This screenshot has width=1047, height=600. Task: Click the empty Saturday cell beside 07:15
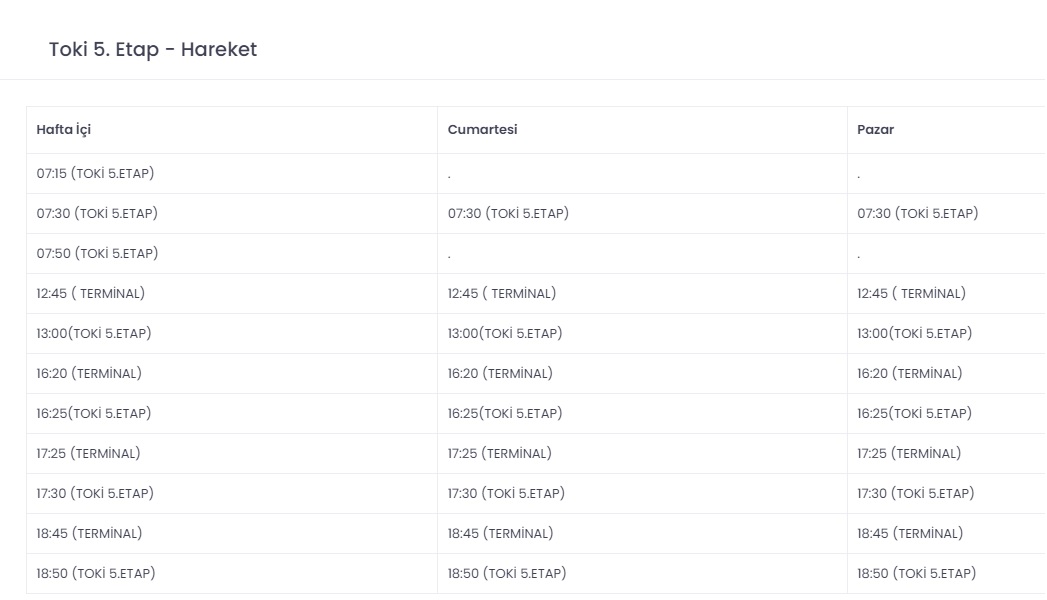642,174
